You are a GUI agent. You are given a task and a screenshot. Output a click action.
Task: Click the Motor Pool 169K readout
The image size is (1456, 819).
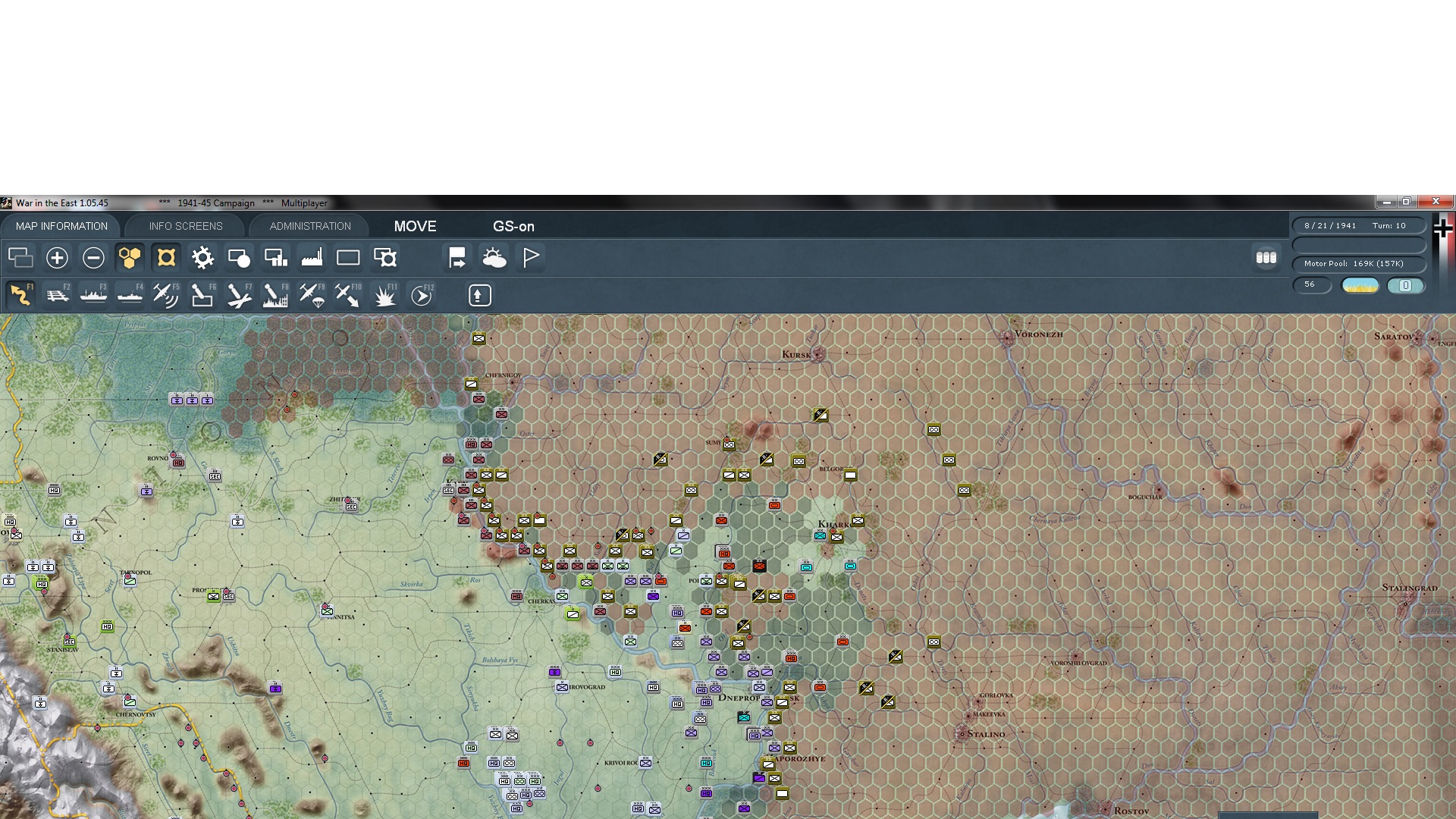[1357, 264]
